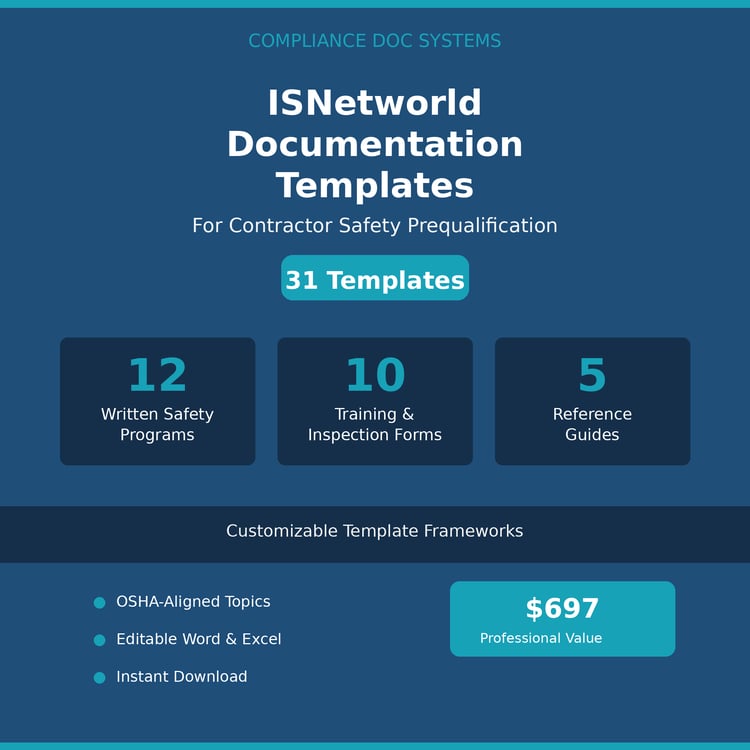The height and width of the screenshot is (750, 750).
Task: Click the OSHA-Aligned Topics bullet text
Action: pyautogui.click(x=193, y=602)
